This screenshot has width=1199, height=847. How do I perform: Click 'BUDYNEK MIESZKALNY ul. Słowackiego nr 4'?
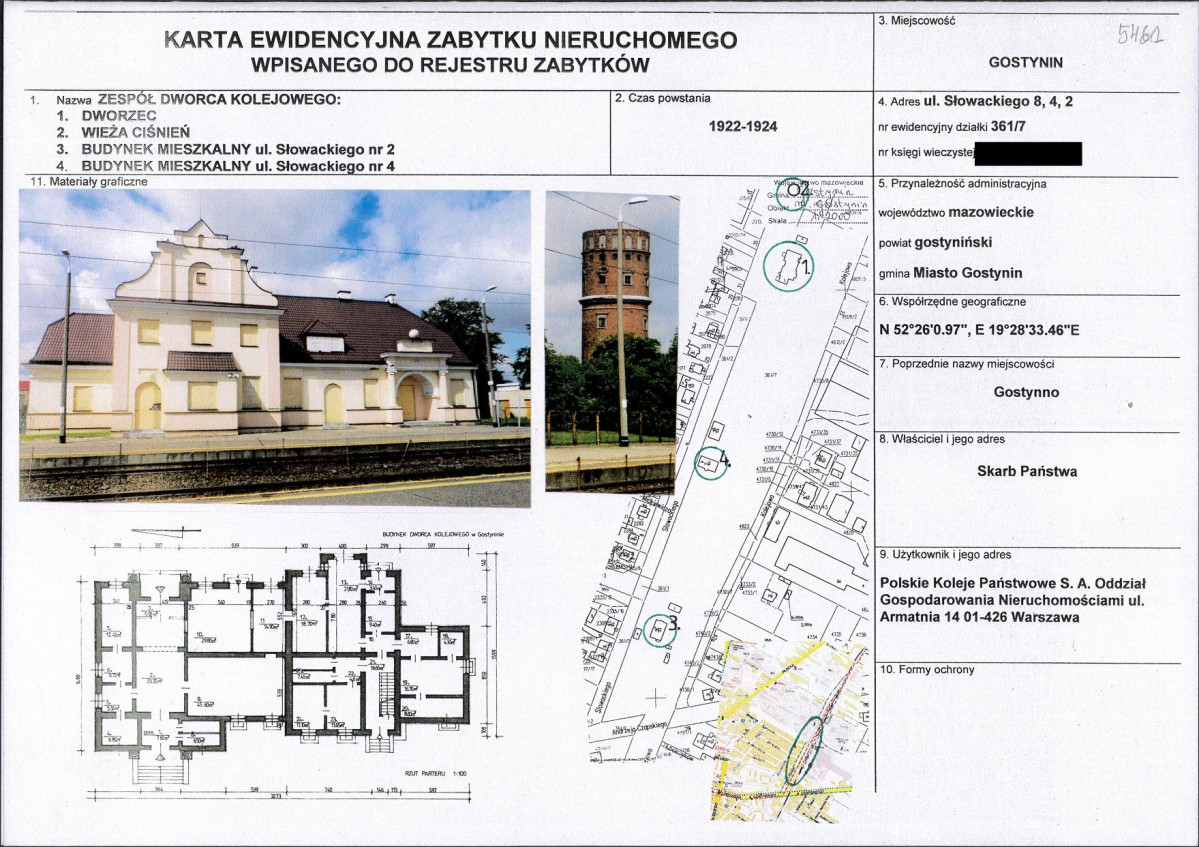[x=238, y=165]
